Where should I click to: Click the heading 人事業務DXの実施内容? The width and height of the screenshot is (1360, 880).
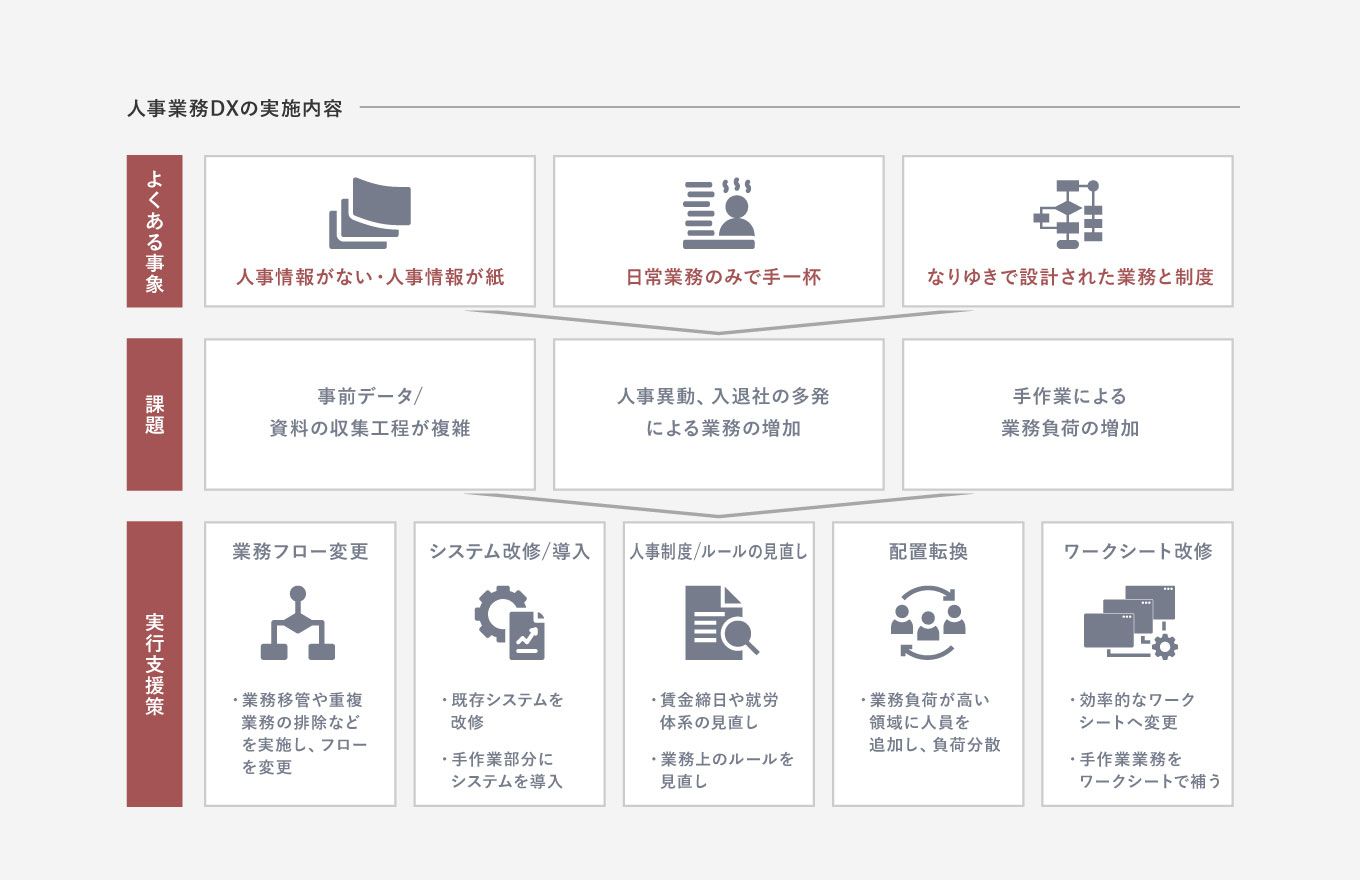point(235,108)
